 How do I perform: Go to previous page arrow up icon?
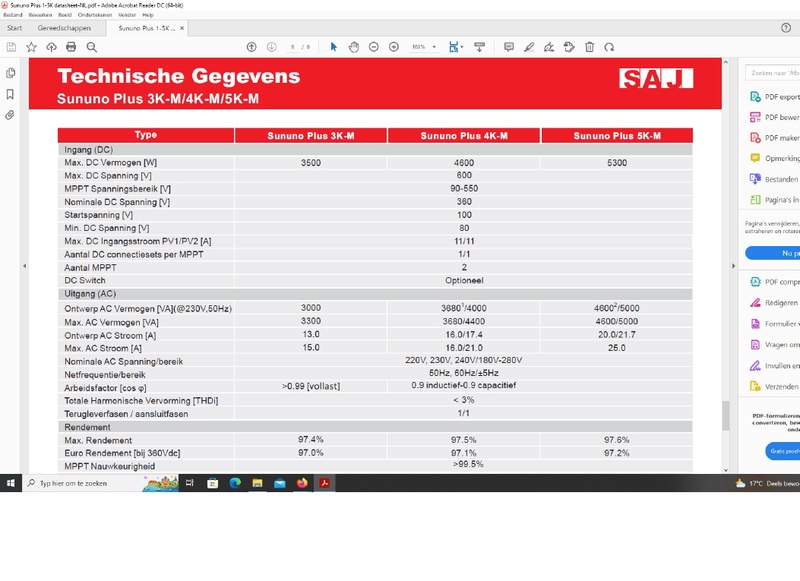(252, 47)
